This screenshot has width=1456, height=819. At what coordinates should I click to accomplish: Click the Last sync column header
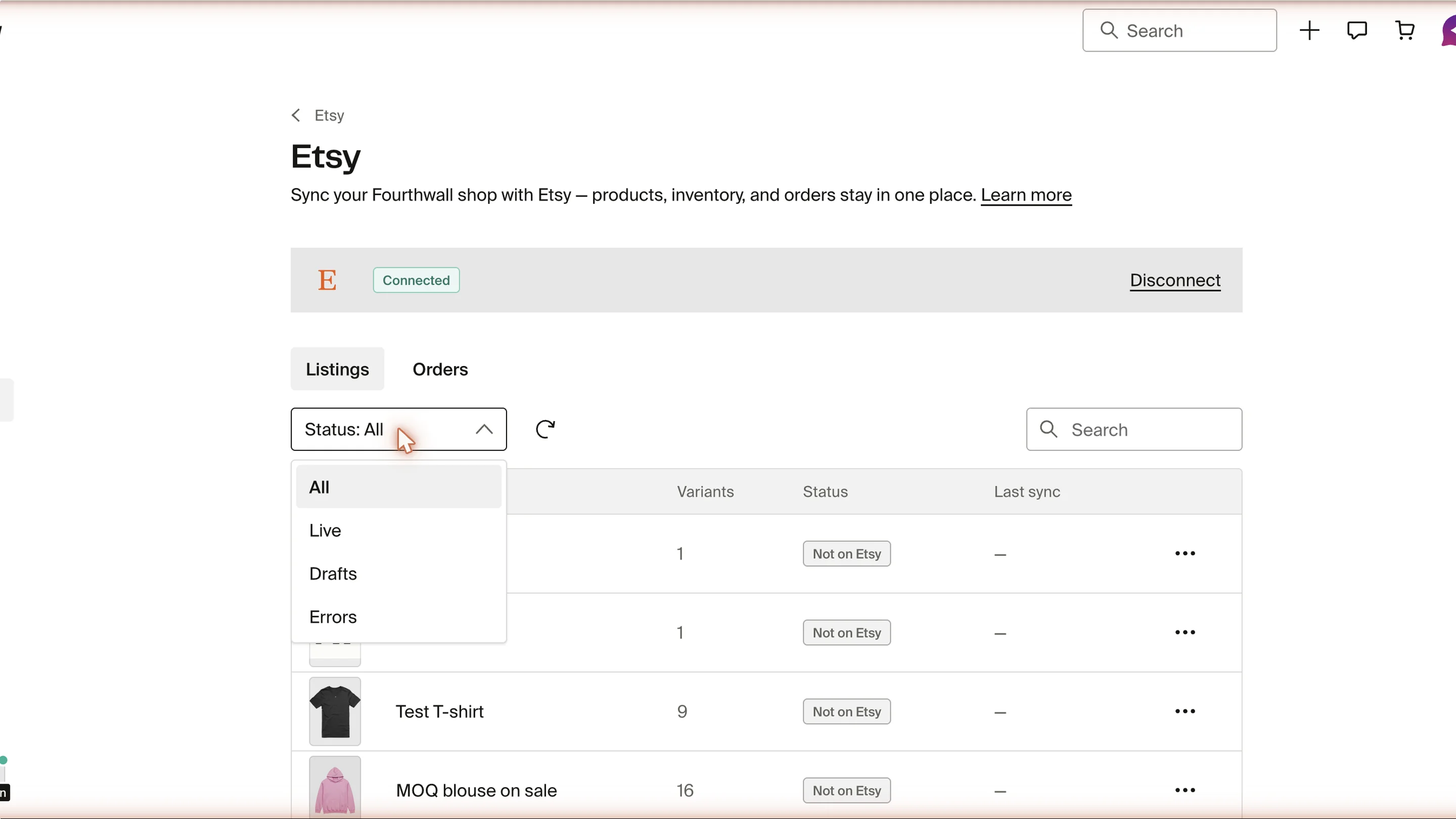[x=1027, y=492]
